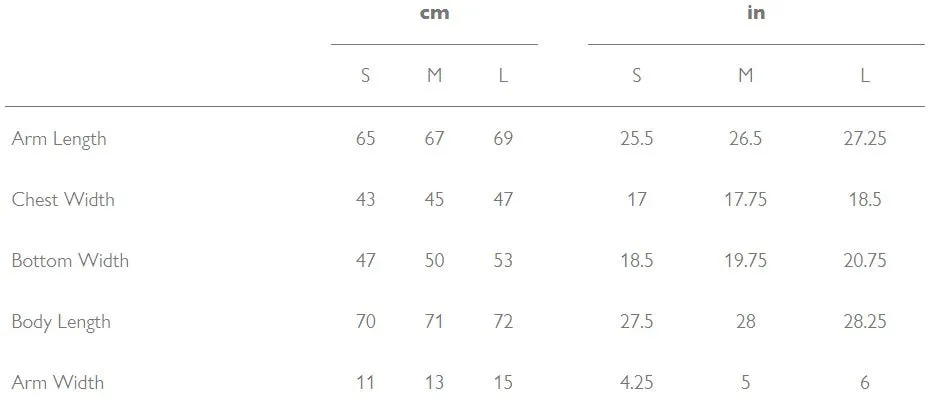The width and height of the screenshot is (933, 401).
Task: Click the S column under in
Action: pyautogui.click(x=637, y=76)
